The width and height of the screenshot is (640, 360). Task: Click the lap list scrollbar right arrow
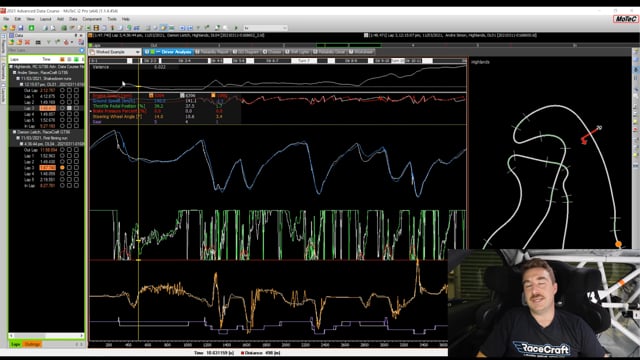click(x=82, y=336)
